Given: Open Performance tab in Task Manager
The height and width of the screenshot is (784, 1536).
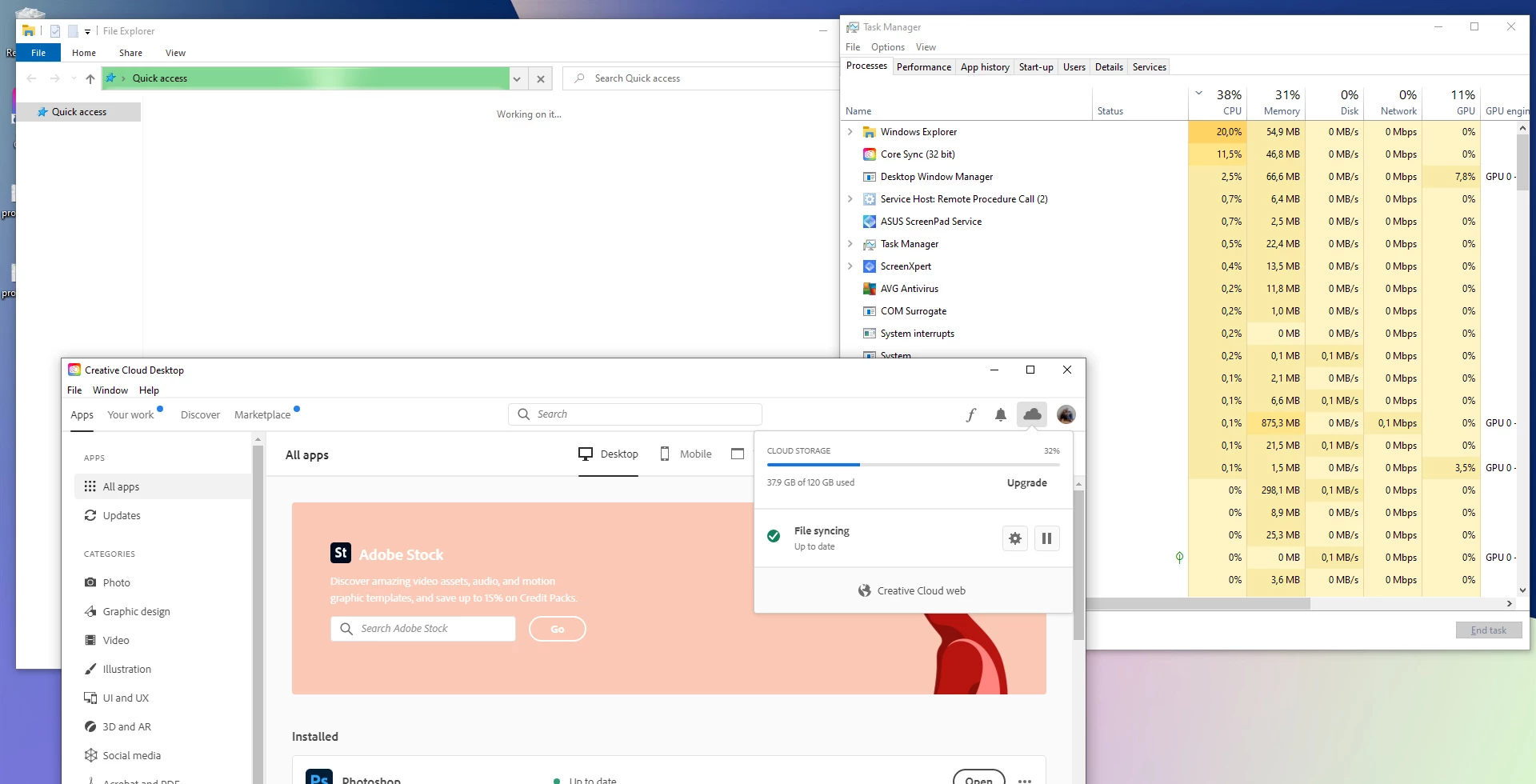Looking at the screenshot, I should (x=924, y=67).
